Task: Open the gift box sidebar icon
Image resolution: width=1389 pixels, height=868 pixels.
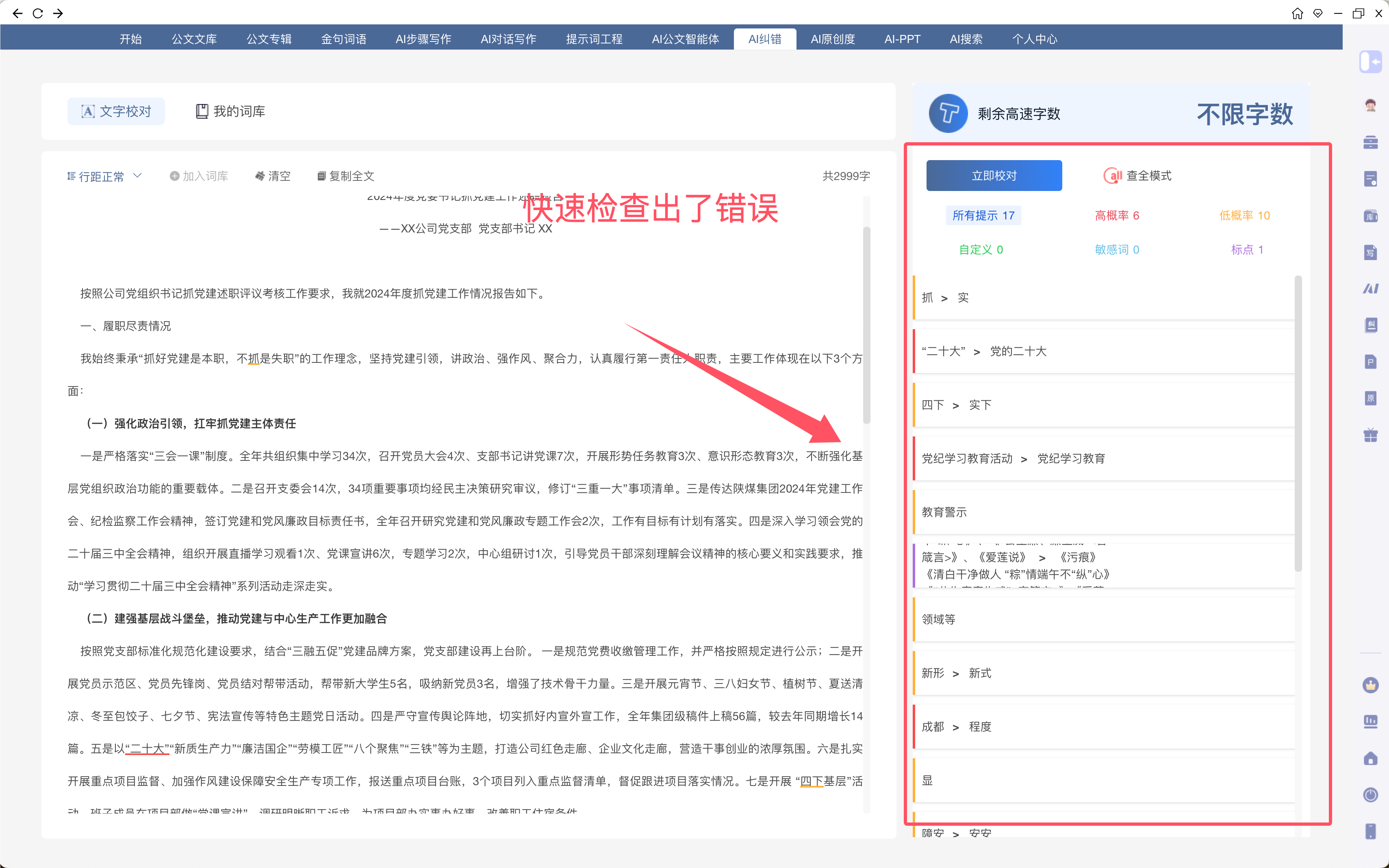Action: point(1371,435)
